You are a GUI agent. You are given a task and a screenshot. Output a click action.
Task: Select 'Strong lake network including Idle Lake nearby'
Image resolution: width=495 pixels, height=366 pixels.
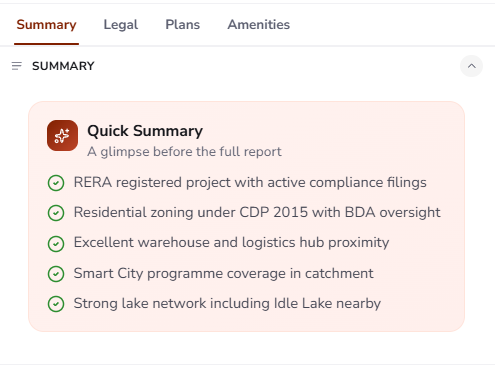coord(227,304)
